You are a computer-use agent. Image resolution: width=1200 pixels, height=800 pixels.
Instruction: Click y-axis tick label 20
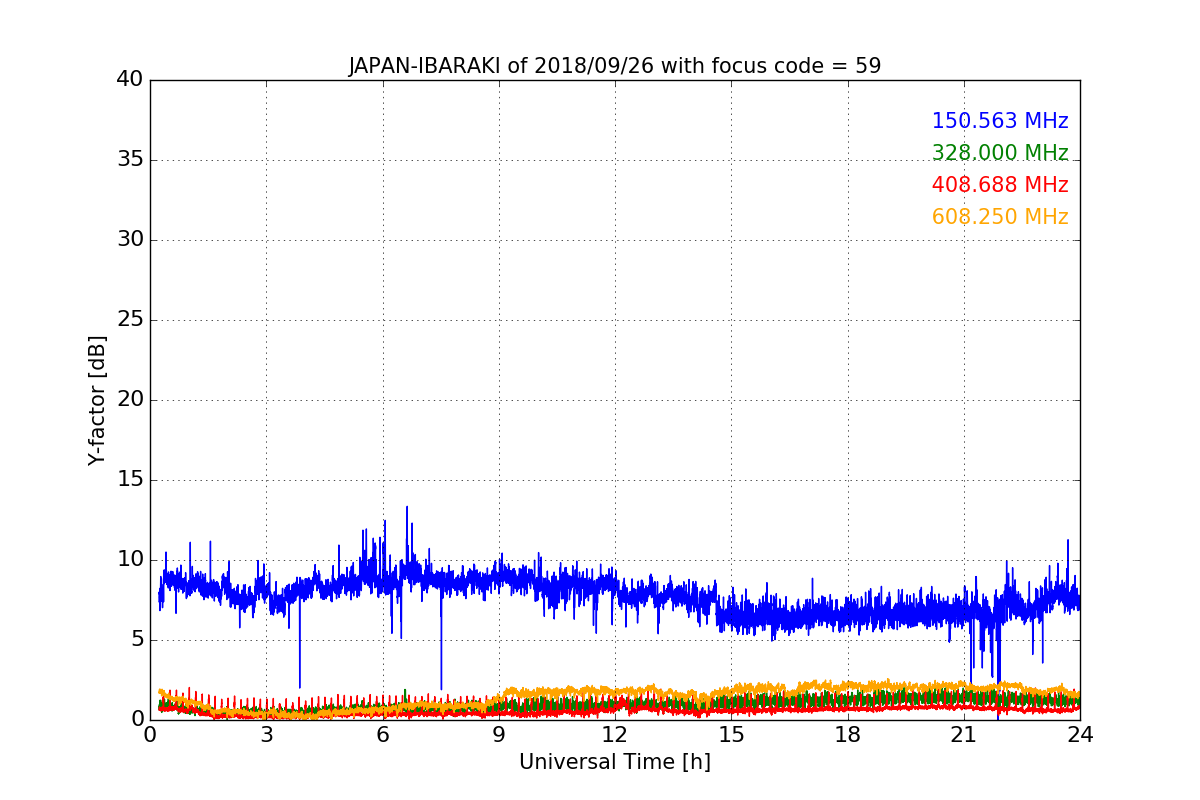130,400
